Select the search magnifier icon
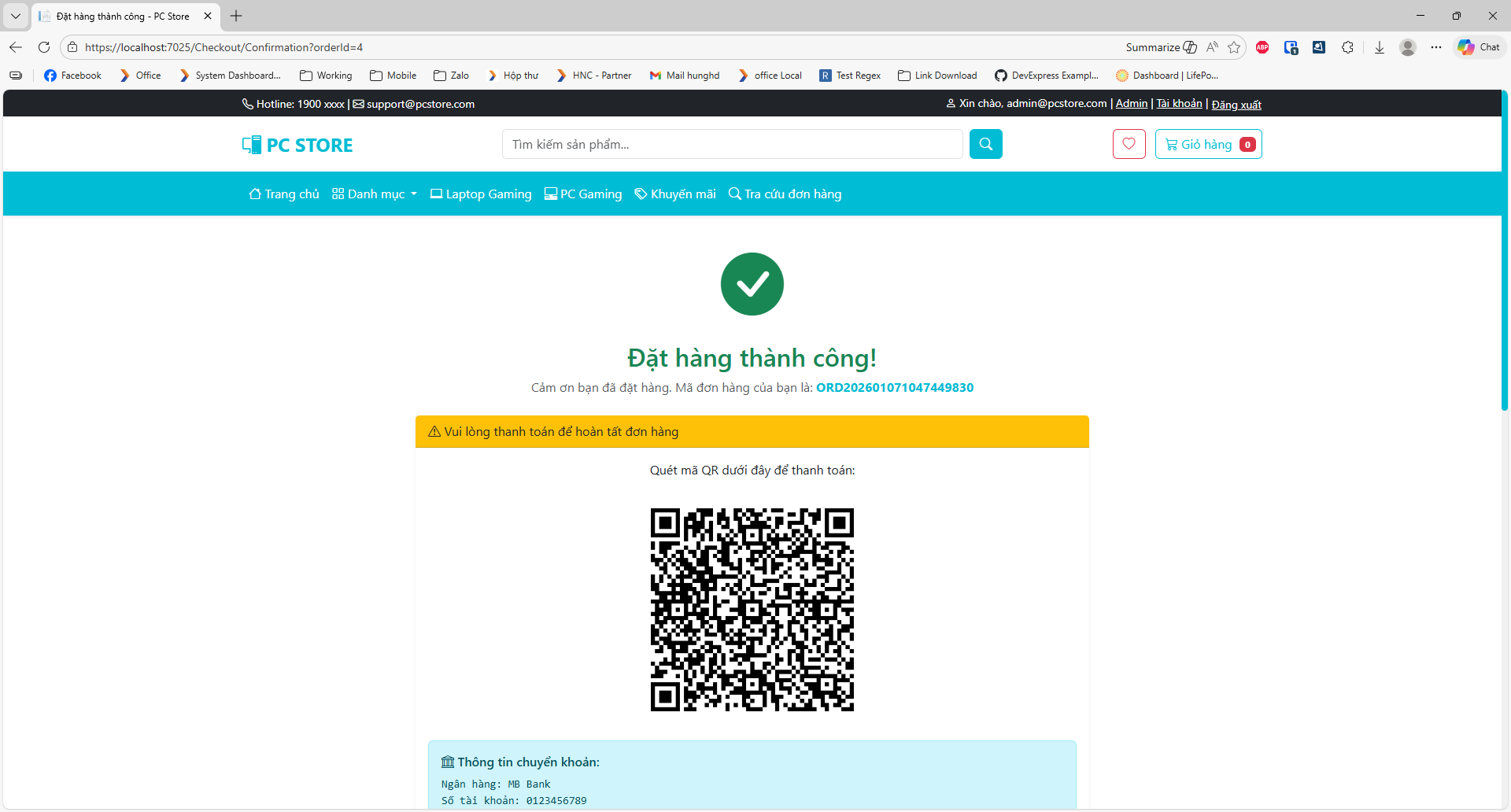 [x=985, y=144]
